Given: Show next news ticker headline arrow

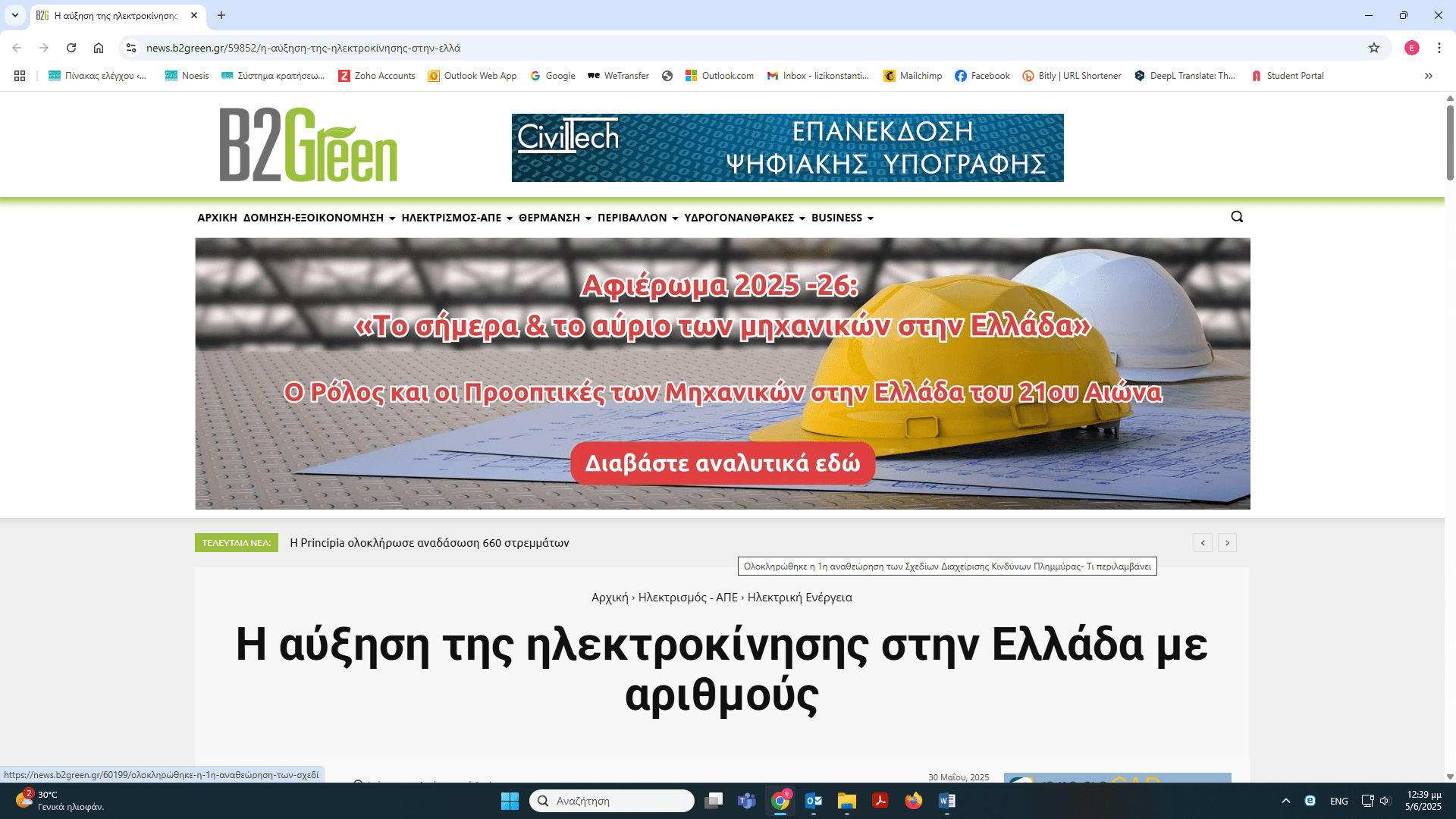Looking at the screenshot, I should click(1227, 543).
